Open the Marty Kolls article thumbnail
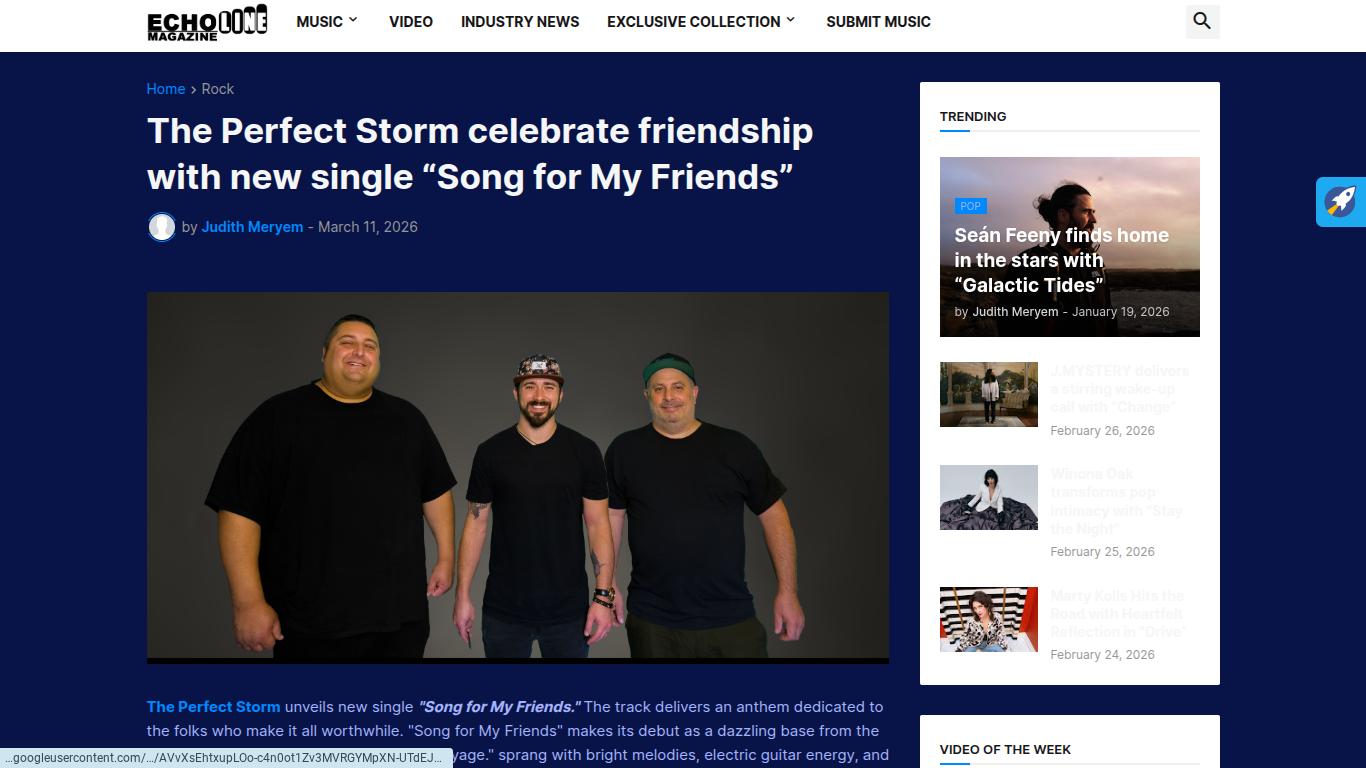Screen dimensions: 1366x768 coord(989,619)
